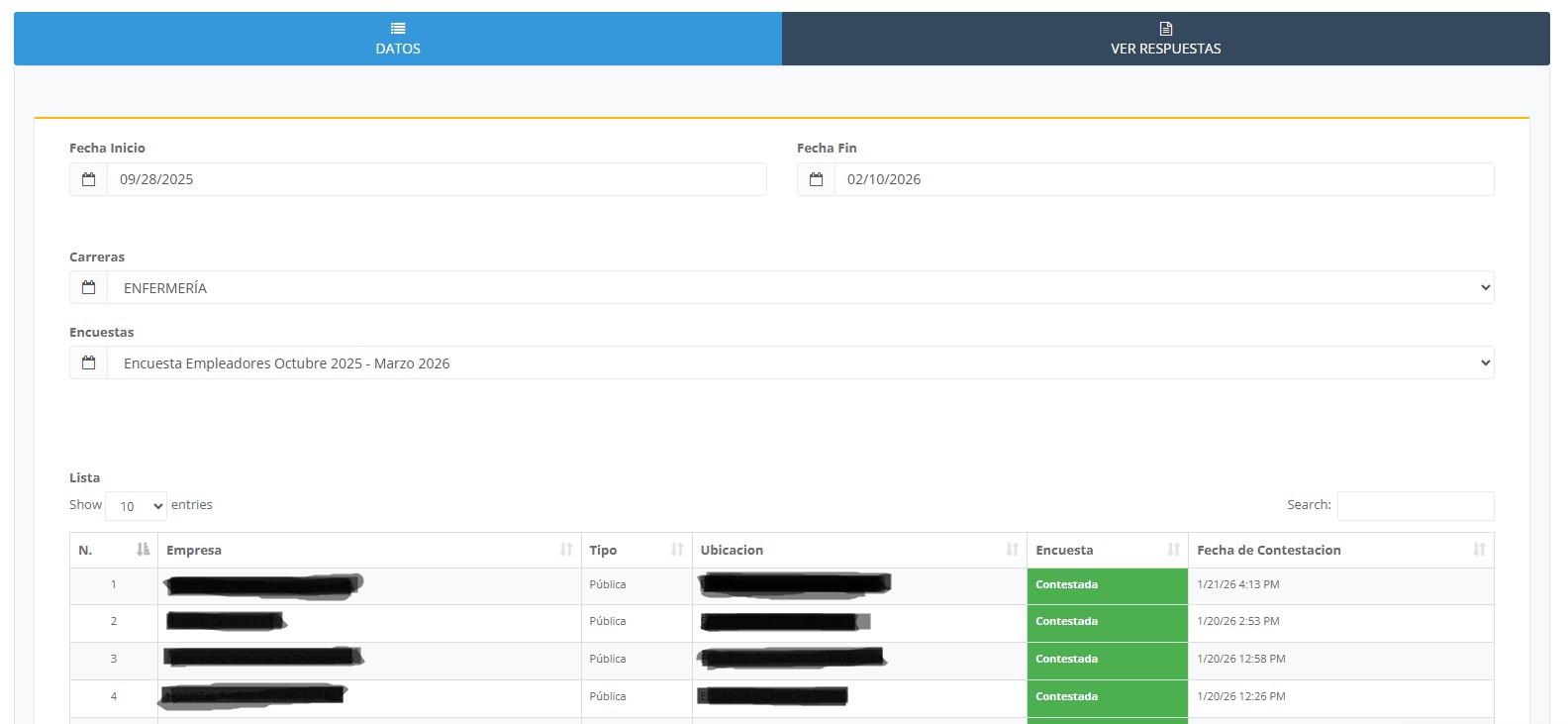Focus the table Search box

1416,505
